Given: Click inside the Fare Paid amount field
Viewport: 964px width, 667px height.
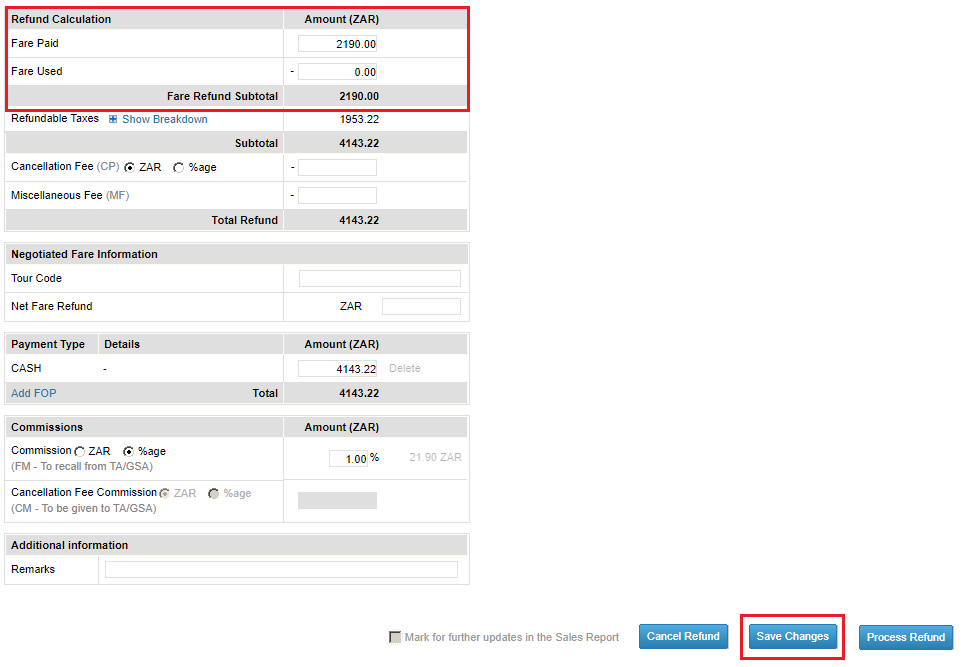Looking at the screenshot, I should pyautogui.click(x=336, y=43).
